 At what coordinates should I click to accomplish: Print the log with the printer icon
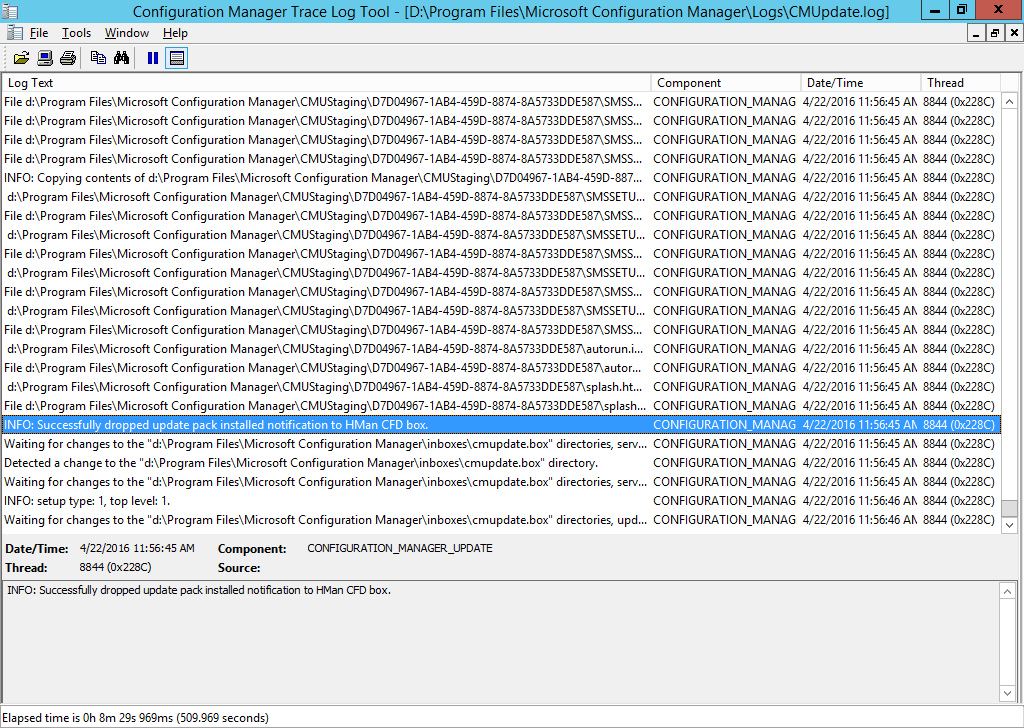pyautogui.click(x=68, y=58)
